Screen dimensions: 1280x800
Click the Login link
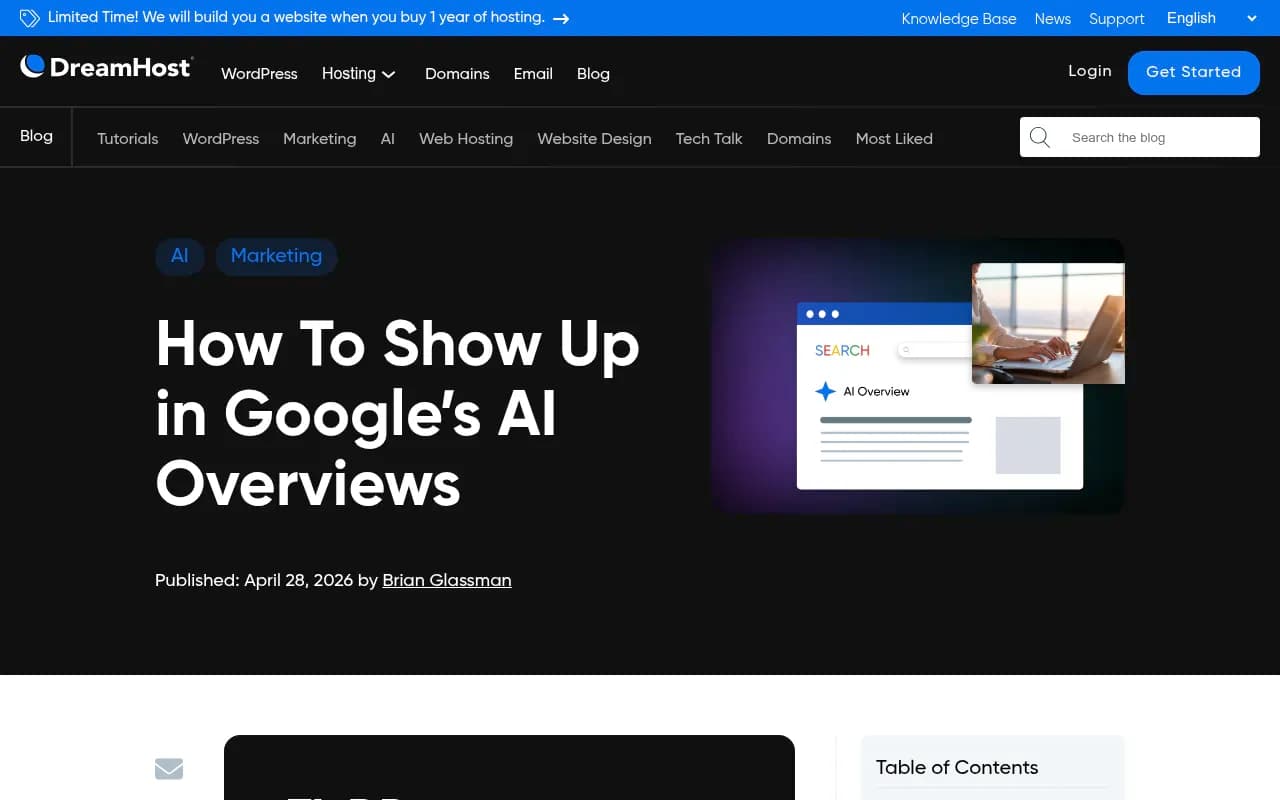(x=1090, y=71)
